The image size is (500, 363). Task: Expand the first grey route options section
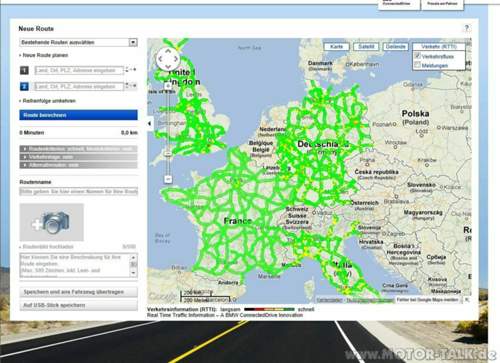click(79, 149)
